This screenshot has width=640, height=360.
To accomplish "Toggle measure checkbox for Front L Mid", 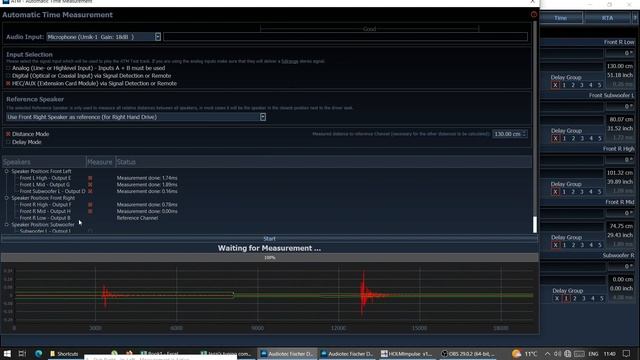I will (90, 185).
